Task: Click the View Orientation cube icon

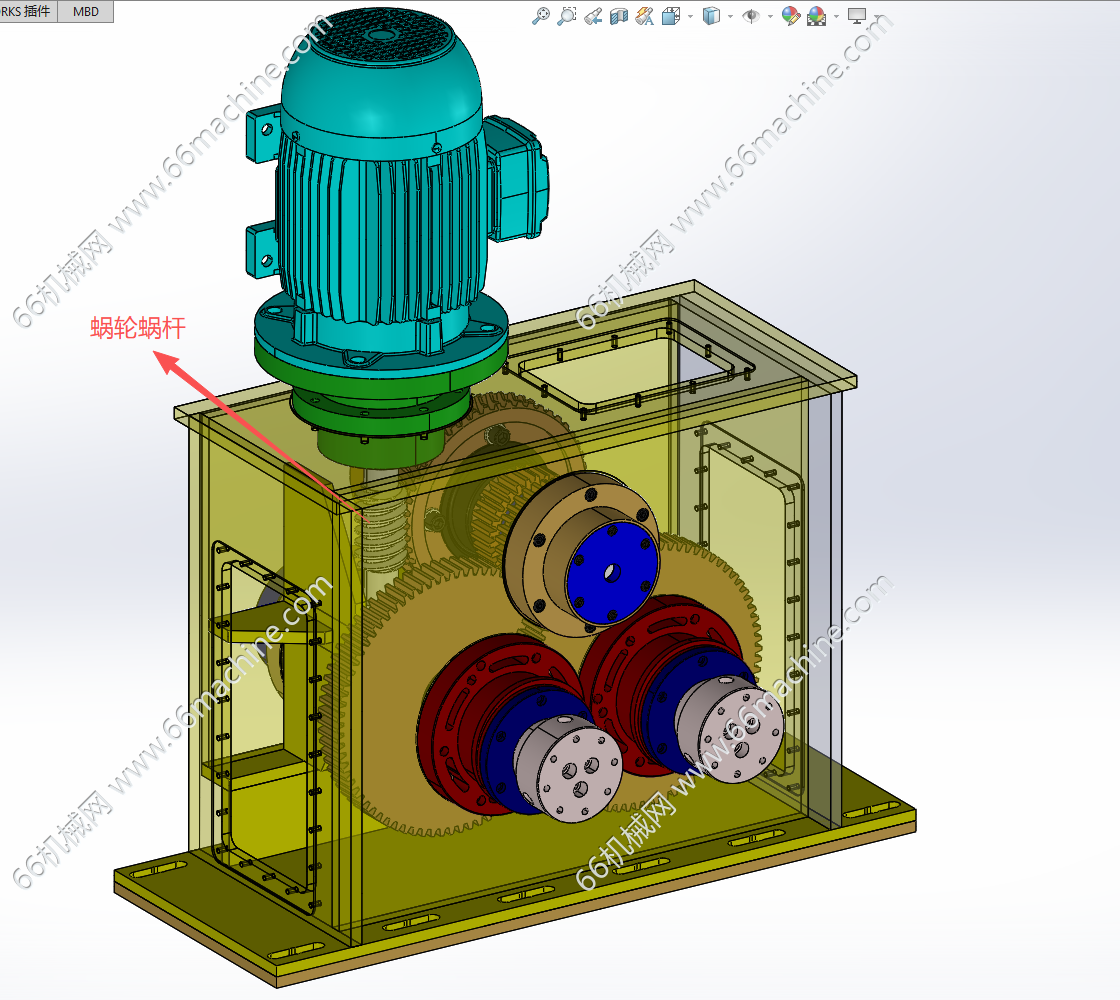Action: (x=670, y=16)
